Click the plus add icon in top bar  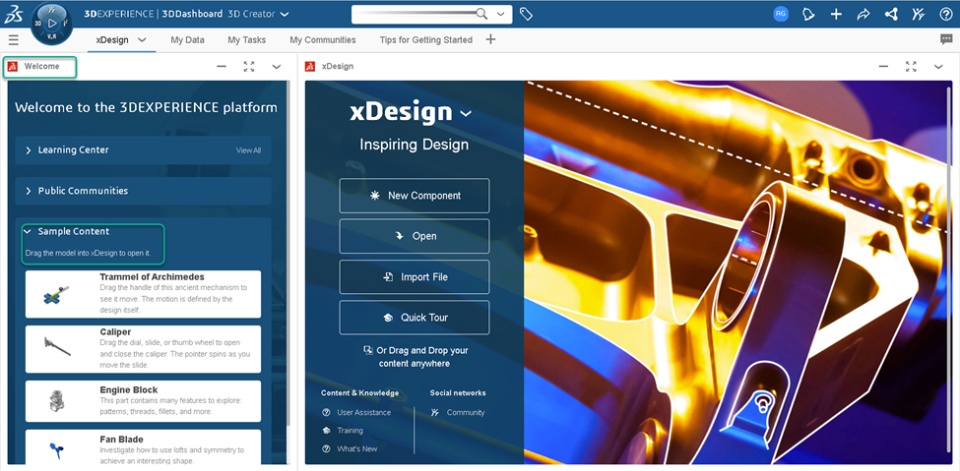[x=836, y=14]
